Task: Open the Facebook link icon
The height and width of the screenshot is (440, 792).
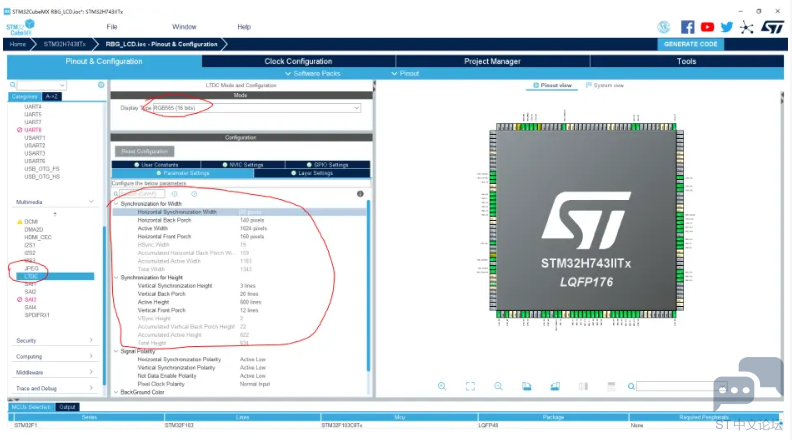Action: (x=687, y=27)
